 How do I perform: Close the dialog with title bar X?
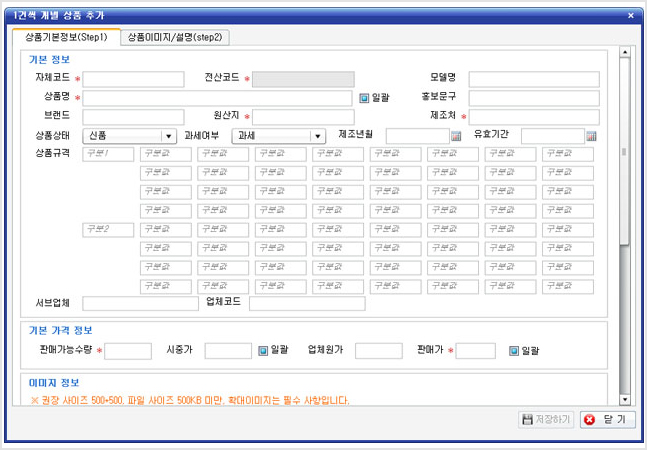[x=629, y=16]
